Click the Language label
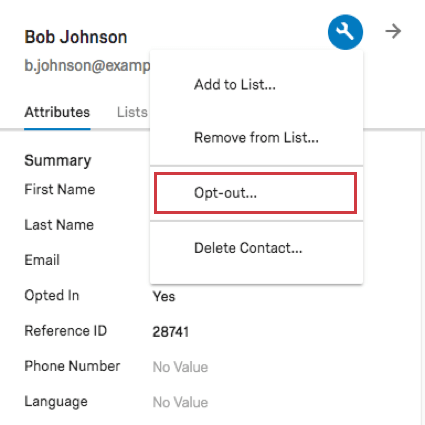The image size is (425, 425). (56, 402)
